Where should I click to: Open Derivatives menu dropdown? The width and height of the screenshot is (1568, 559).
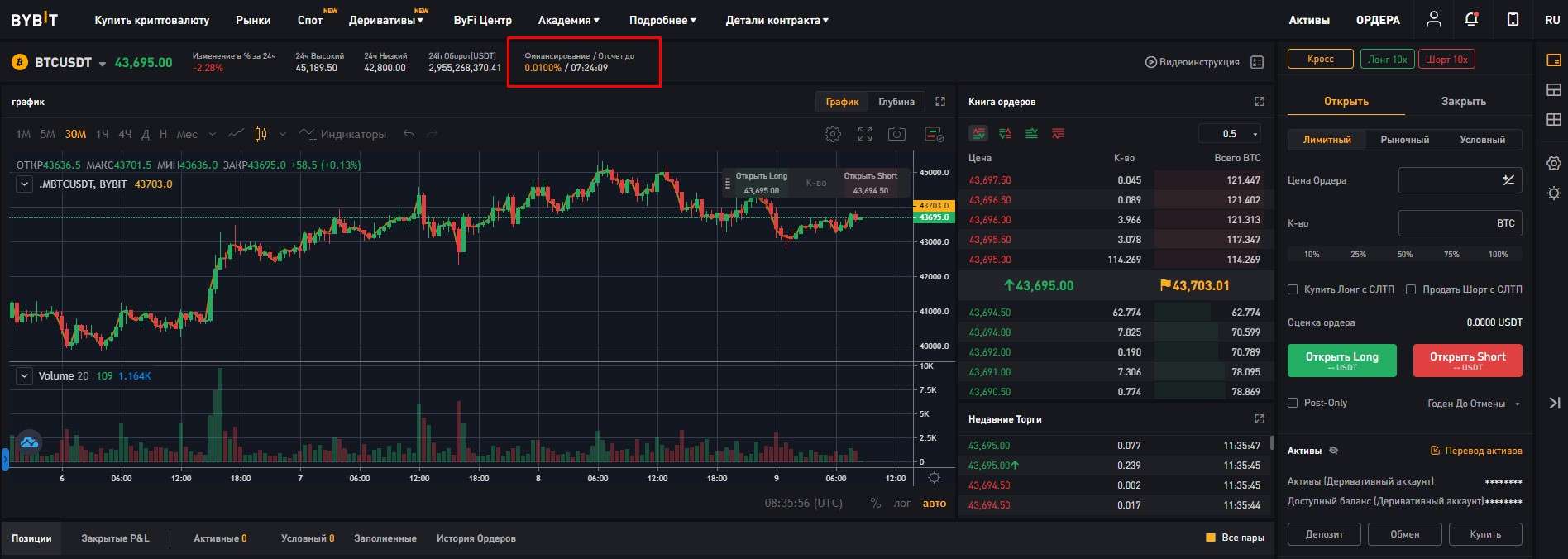(385, 20)
